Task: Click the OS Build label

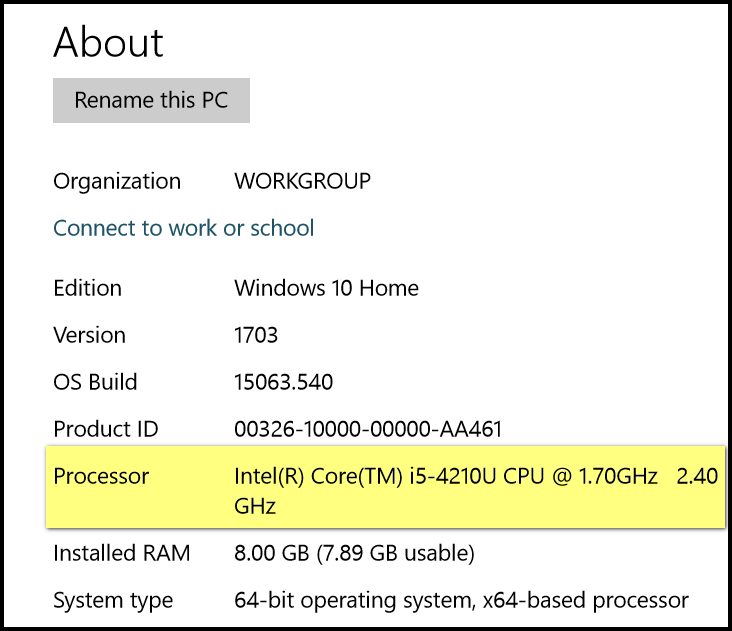Action: point(95,382)
